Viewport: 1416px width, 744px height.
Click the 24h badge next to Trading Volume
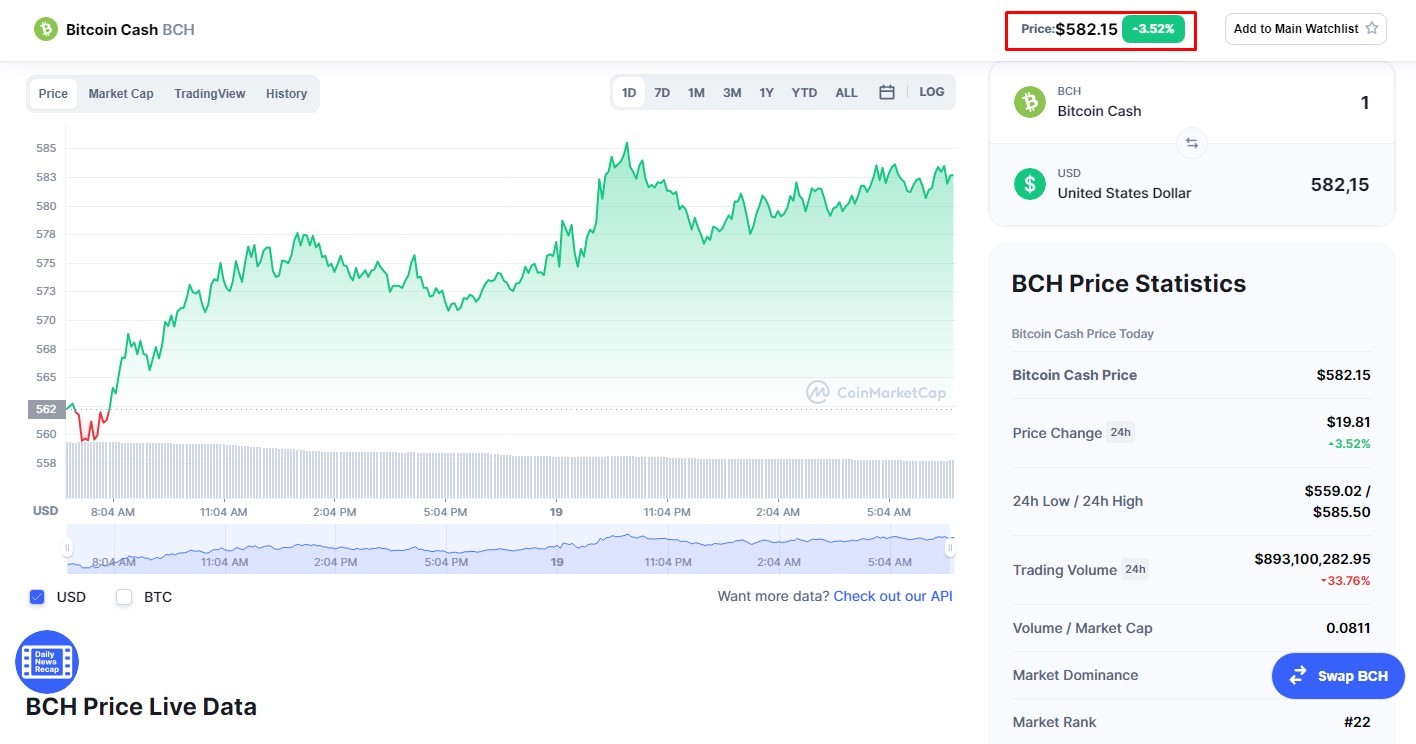coord(1135,570)
